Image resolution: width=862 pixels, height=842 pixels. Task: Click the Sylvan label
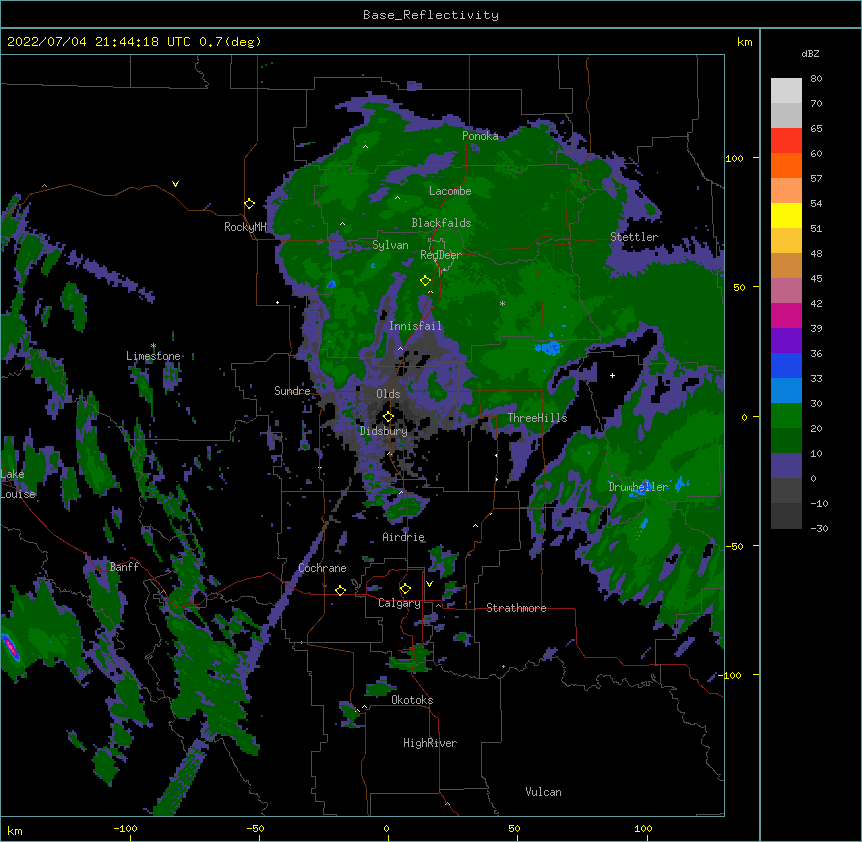click(390, 245)
